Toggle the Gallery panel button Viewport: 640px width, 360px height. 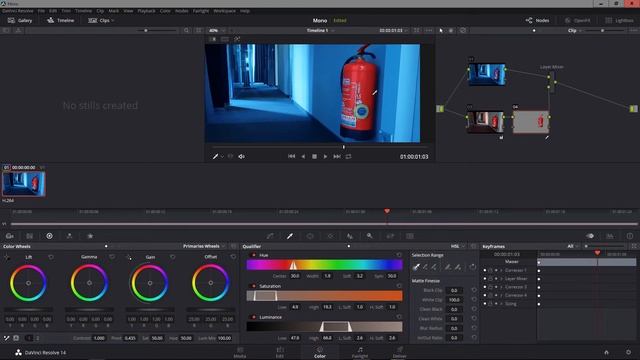20,20
